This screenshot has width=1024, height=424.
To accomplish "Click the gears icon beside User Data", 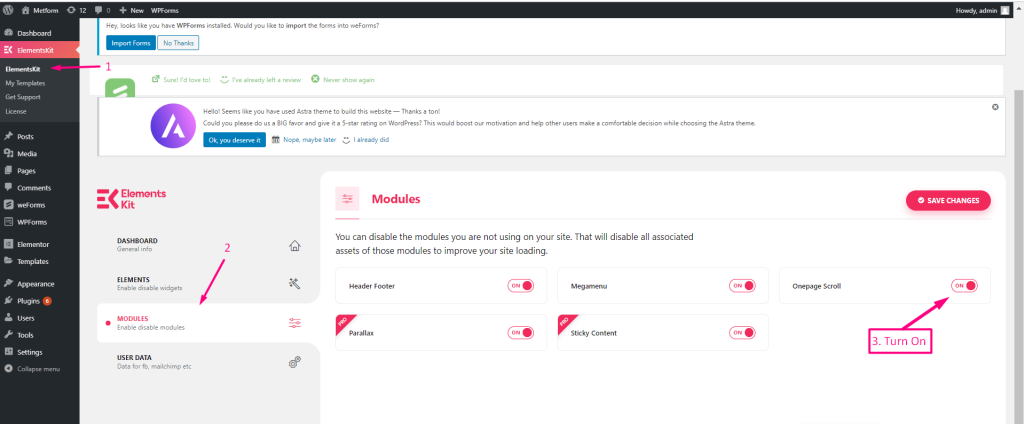I will (295, 363).
